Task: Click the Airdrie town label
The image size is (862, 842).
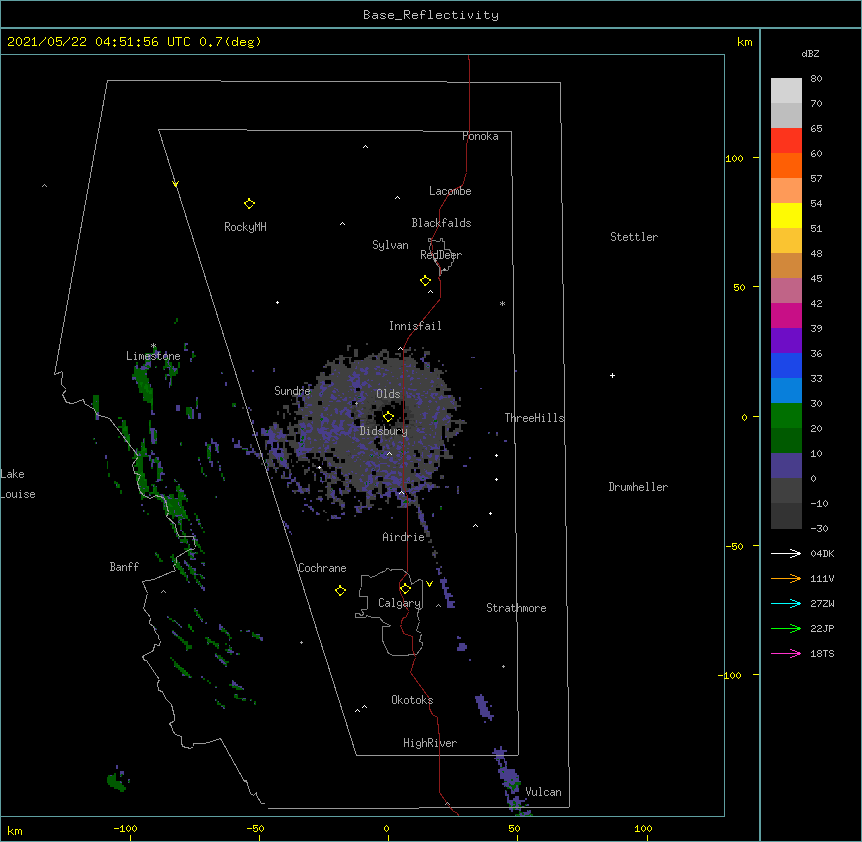Action: 404,537
